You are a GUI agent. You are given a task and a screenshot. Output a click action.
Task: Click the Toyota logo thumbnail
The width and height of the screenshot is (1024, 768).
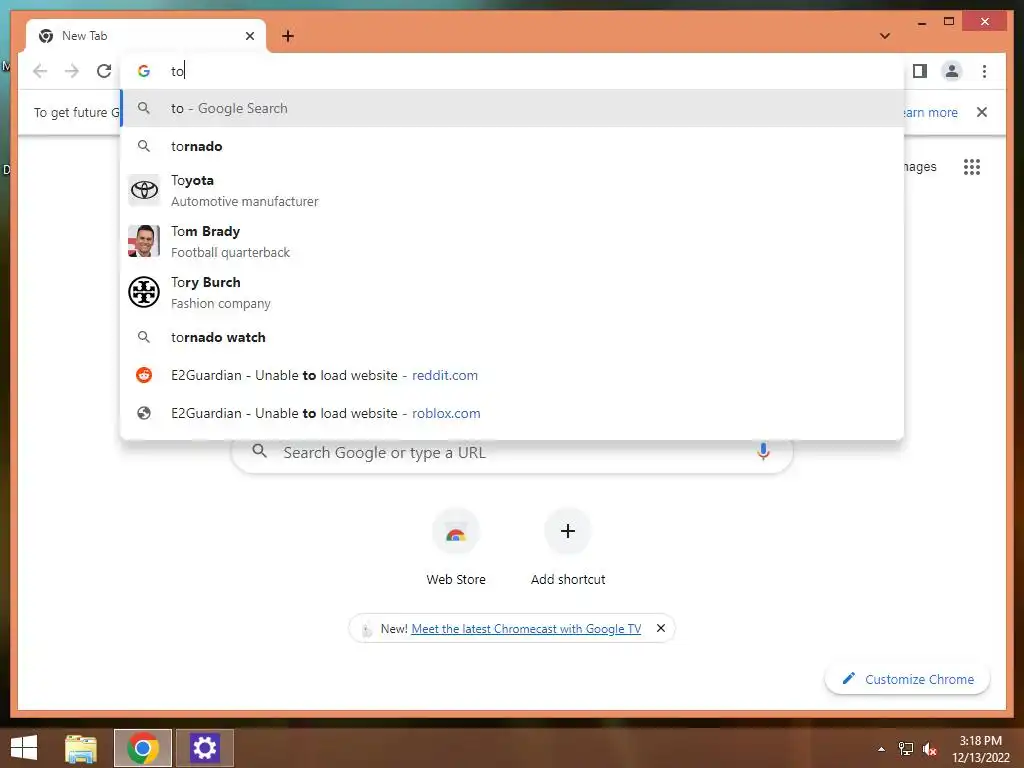click(144, 190)
